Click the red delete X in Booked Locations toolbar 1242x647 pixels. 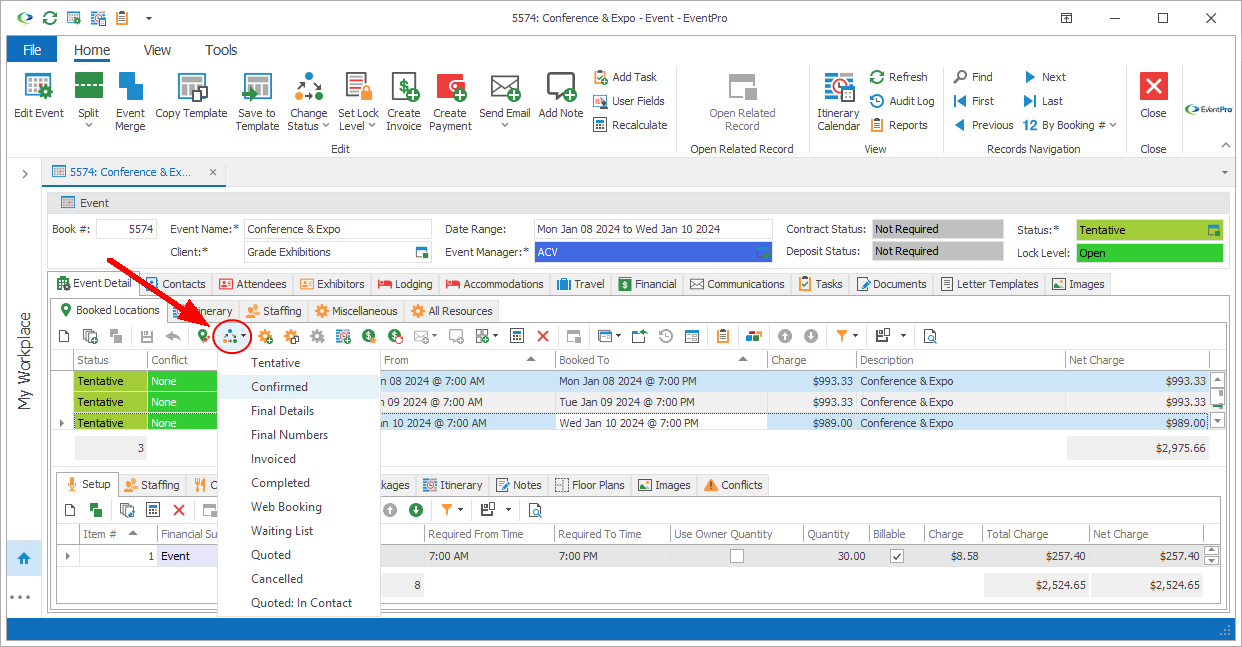point(543,336)
